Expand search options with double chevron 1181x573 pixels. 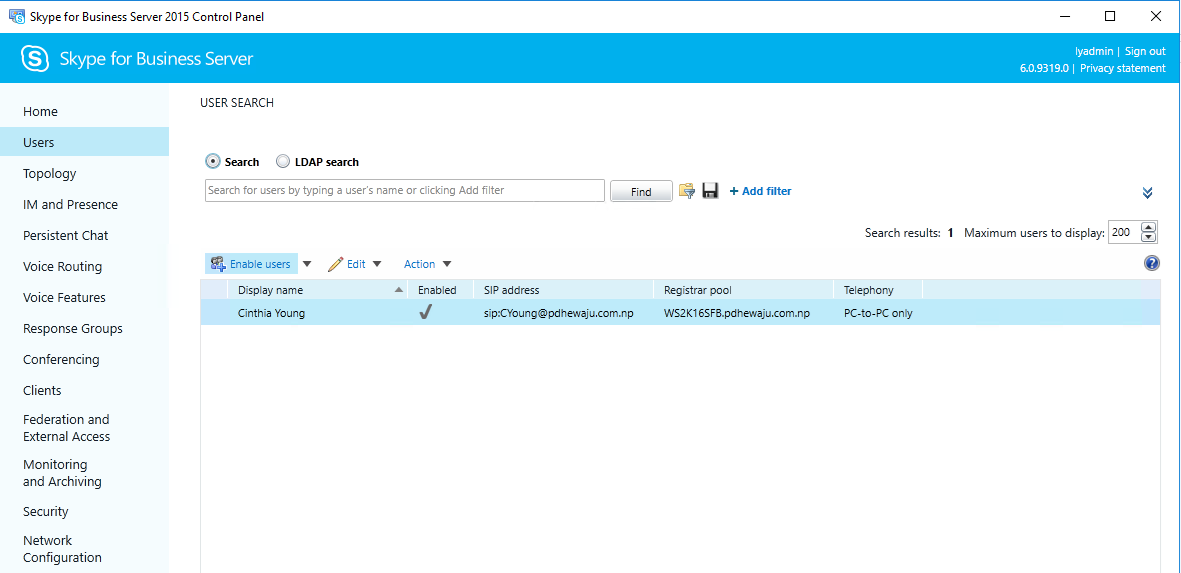point(1147,193)
